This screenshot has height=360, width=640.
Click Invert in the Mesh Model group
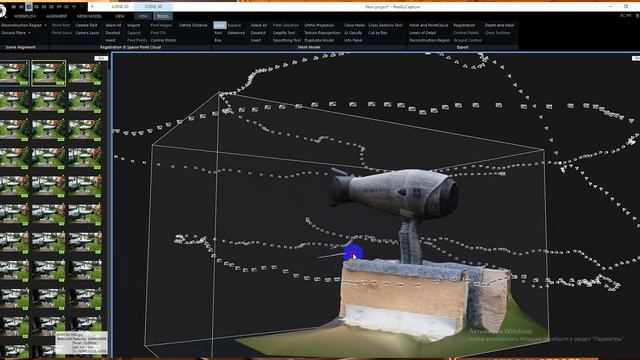256,40
